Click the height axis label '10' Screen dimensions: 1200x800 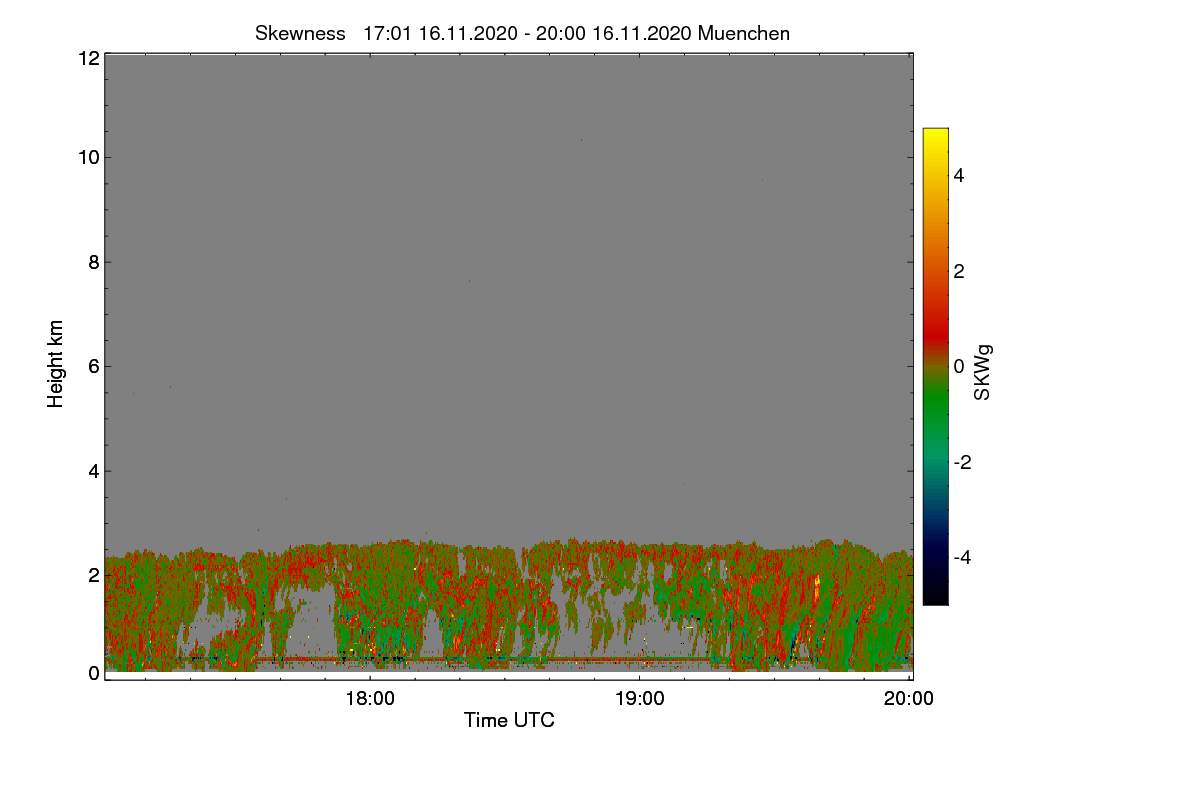click(88, 157)
